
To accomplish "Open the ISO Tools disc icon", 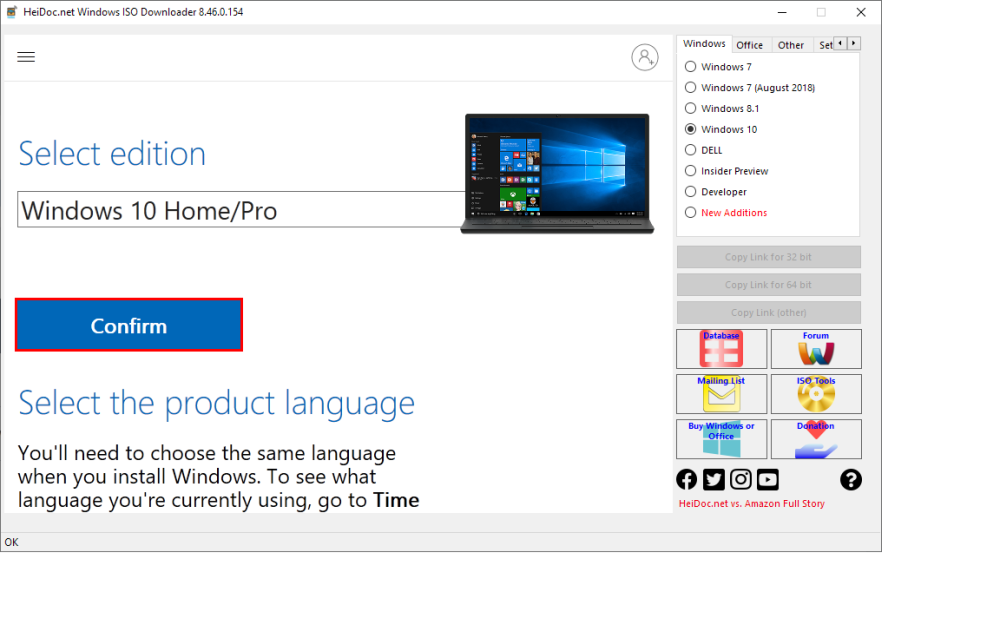I will [x=816, y=393].
